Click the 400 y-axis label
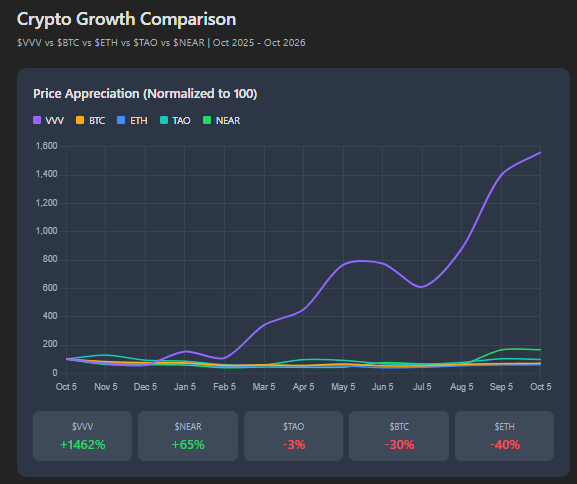This screenshot has width=577, height=484. tap(50, 316)
